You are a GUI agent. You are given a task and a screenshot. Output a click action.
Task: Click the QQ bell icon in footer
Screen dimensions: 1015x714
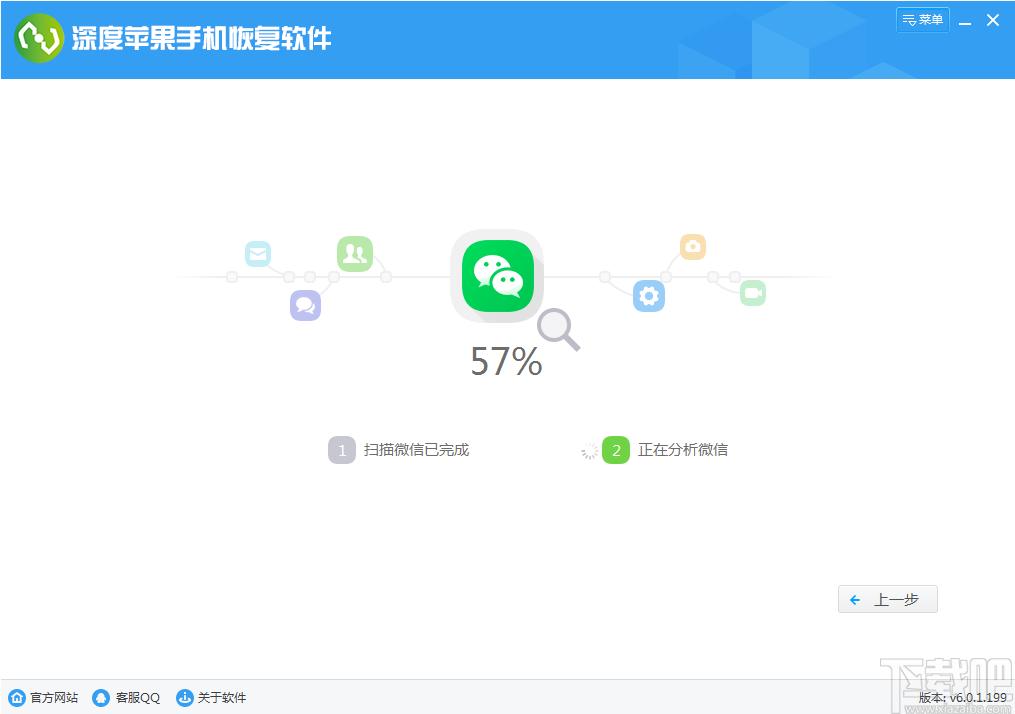click(x=101, y=698)
